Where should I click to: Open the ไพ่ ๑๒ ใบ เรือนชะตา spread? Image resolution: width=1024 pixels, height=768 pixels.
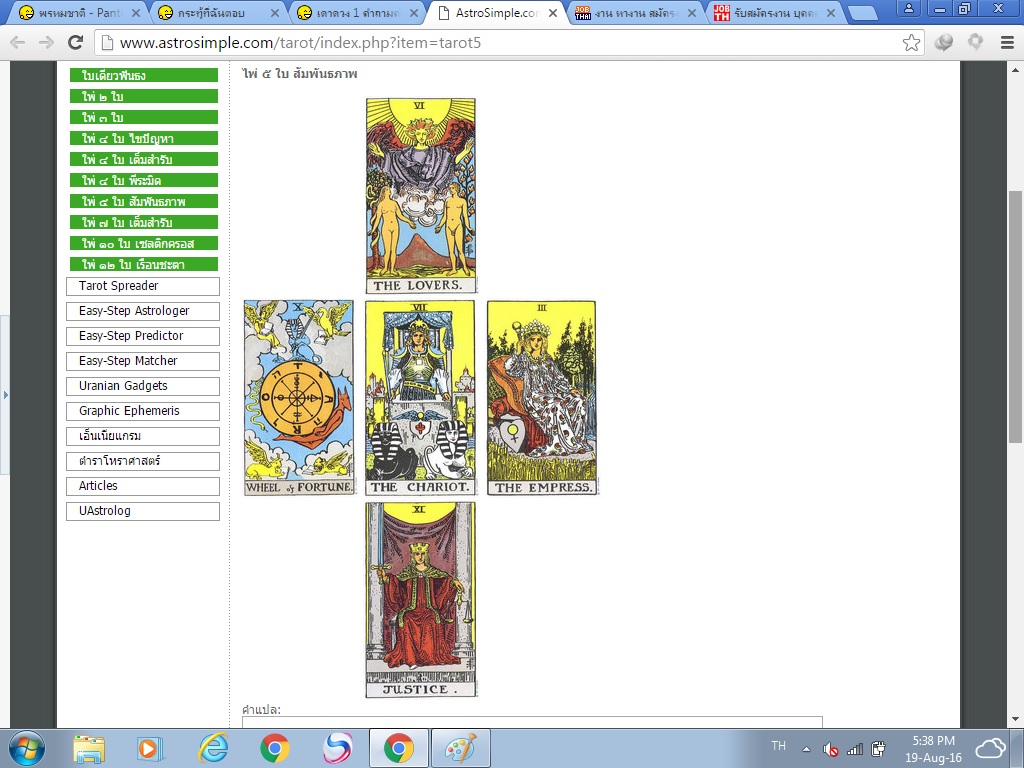pos(144,264)
